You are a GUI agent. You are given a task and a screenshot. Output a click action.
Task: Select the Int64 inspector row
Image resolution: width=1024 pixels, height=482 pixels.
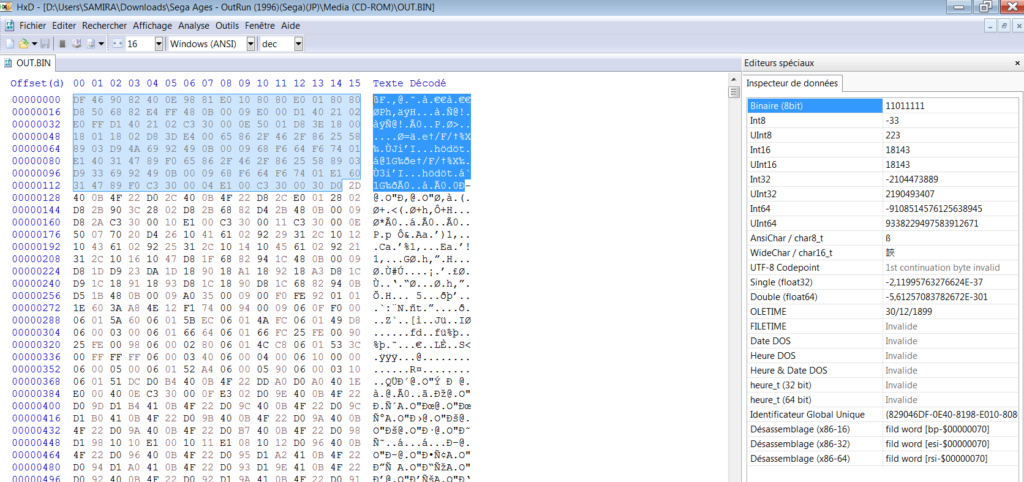coord(884,208)
